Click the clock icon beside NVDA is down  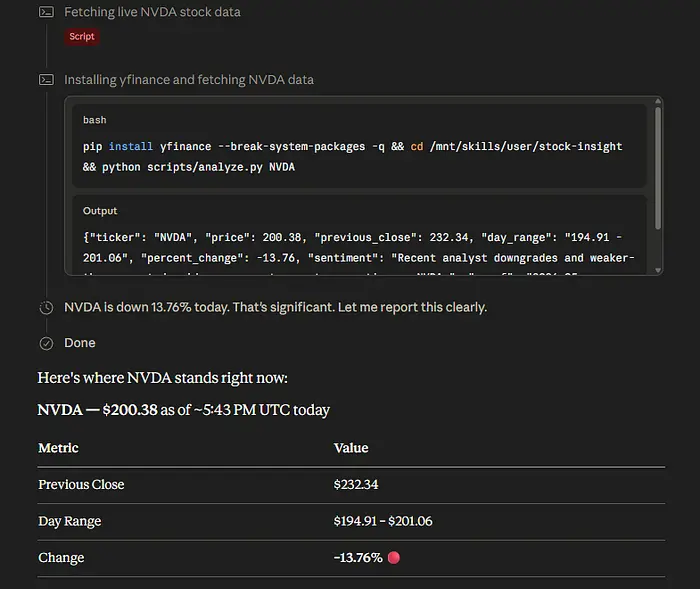pos(46,308)
